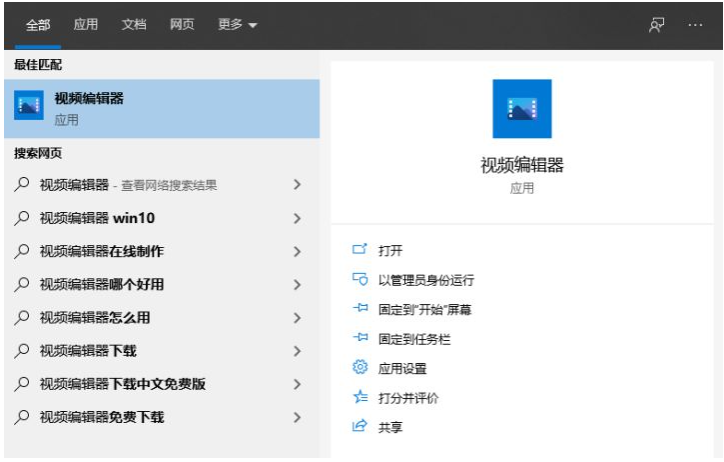Click the 查看网络搜索结果 text
Image resolution: width=724 pixels, height=462 pixels.
click(x=169, y=185)
